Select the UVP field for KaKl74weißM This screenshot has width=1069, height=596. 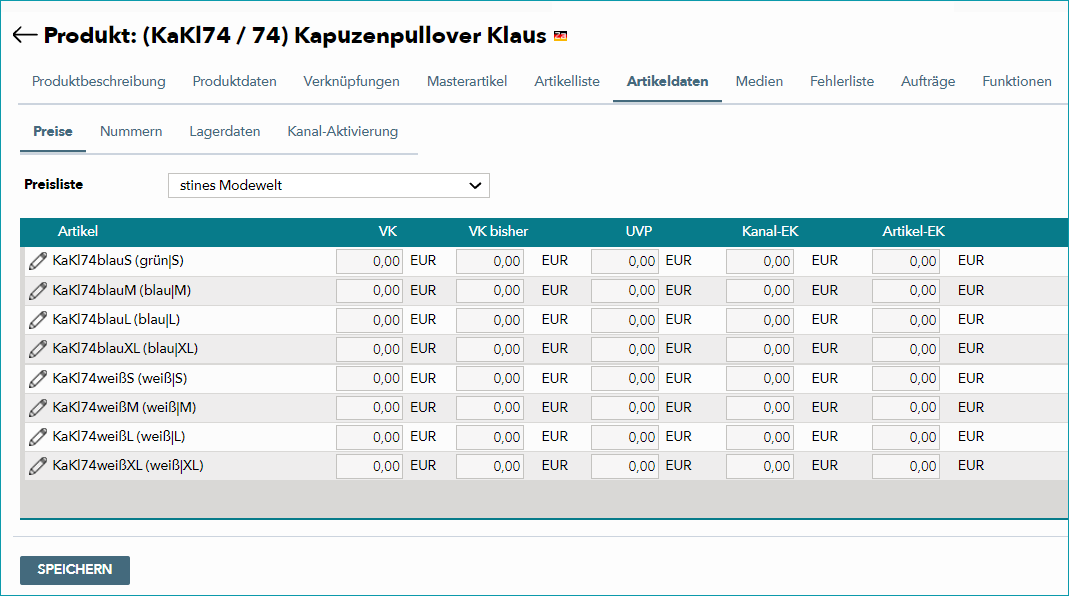(624, 408)
